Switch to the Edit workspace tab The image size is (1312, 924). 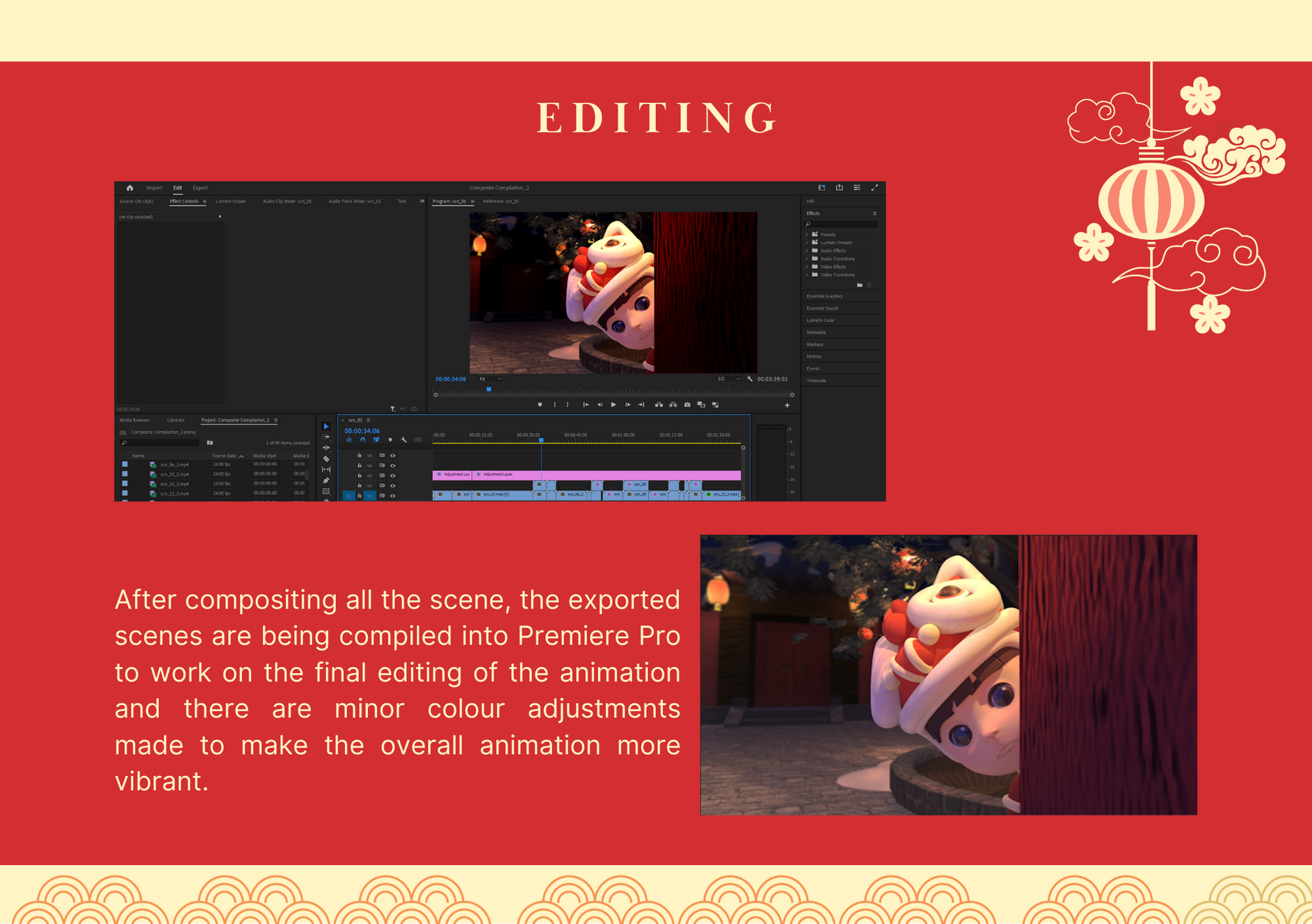tap(178, 188)
